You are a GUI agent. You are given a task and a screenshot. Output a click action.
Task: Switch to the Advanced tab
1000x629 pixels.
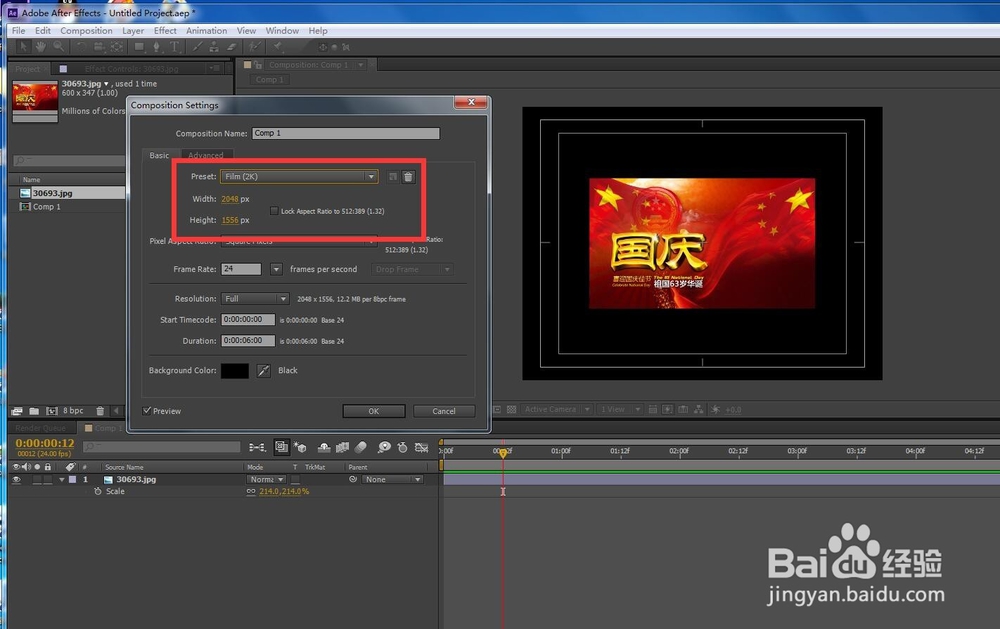[205, 155]
